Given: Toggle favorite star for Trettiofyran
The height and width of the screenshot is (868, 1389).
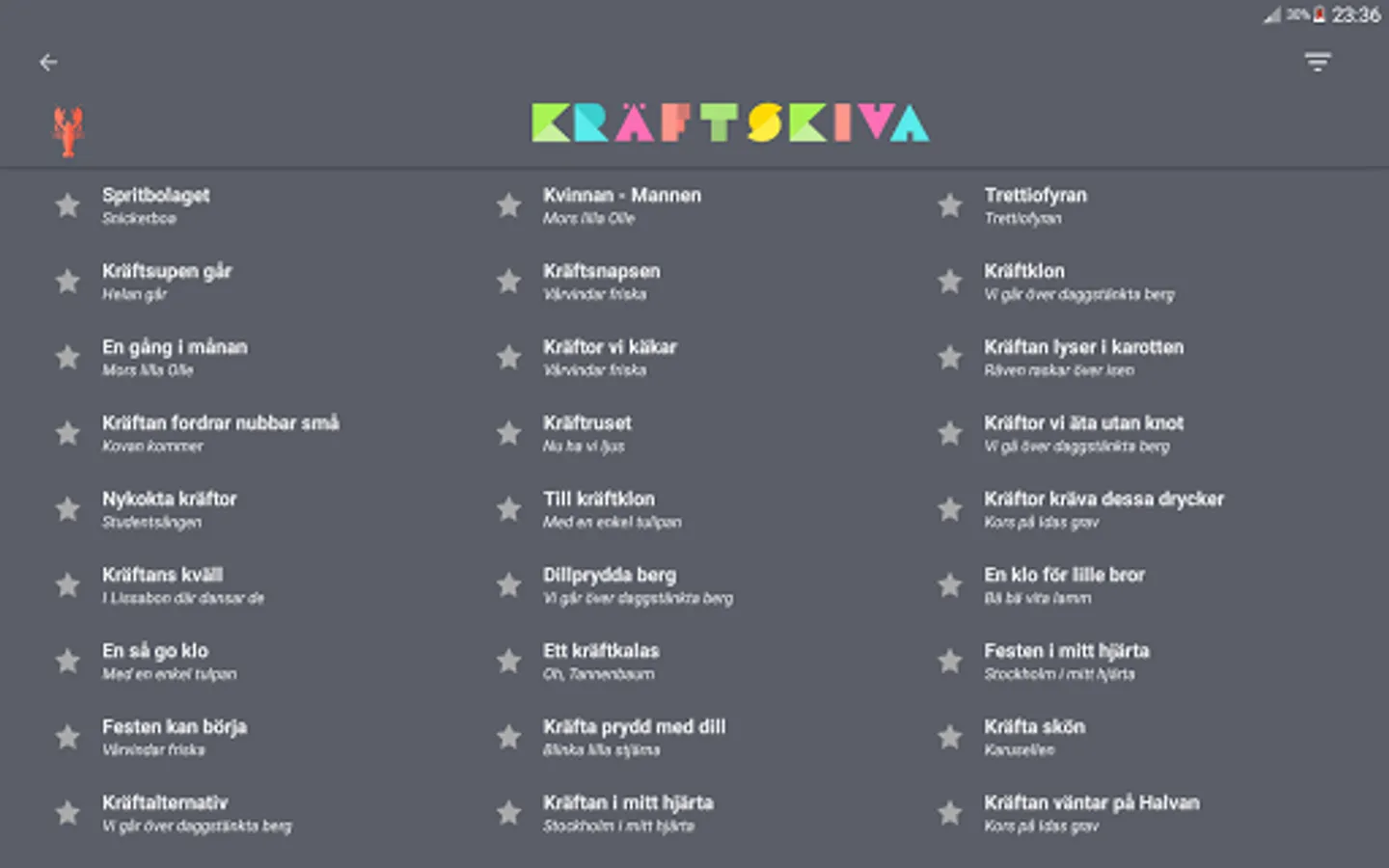Looking at the screenshot, I should coord(950,205).
